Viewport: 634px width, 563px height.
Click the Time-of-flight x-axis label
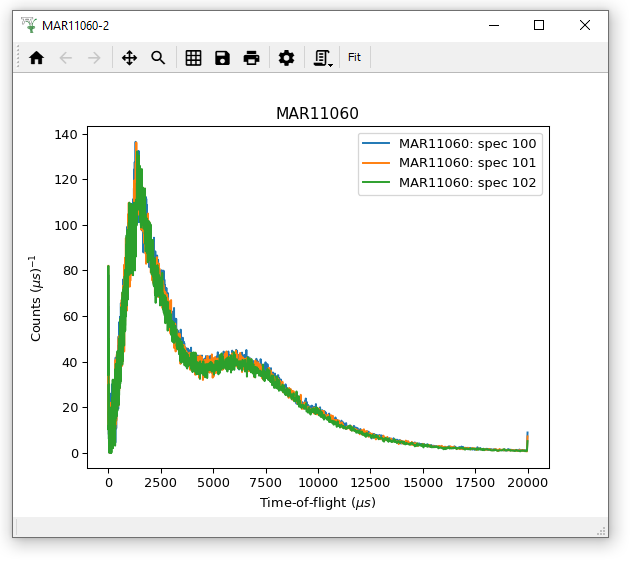(317, 502)
